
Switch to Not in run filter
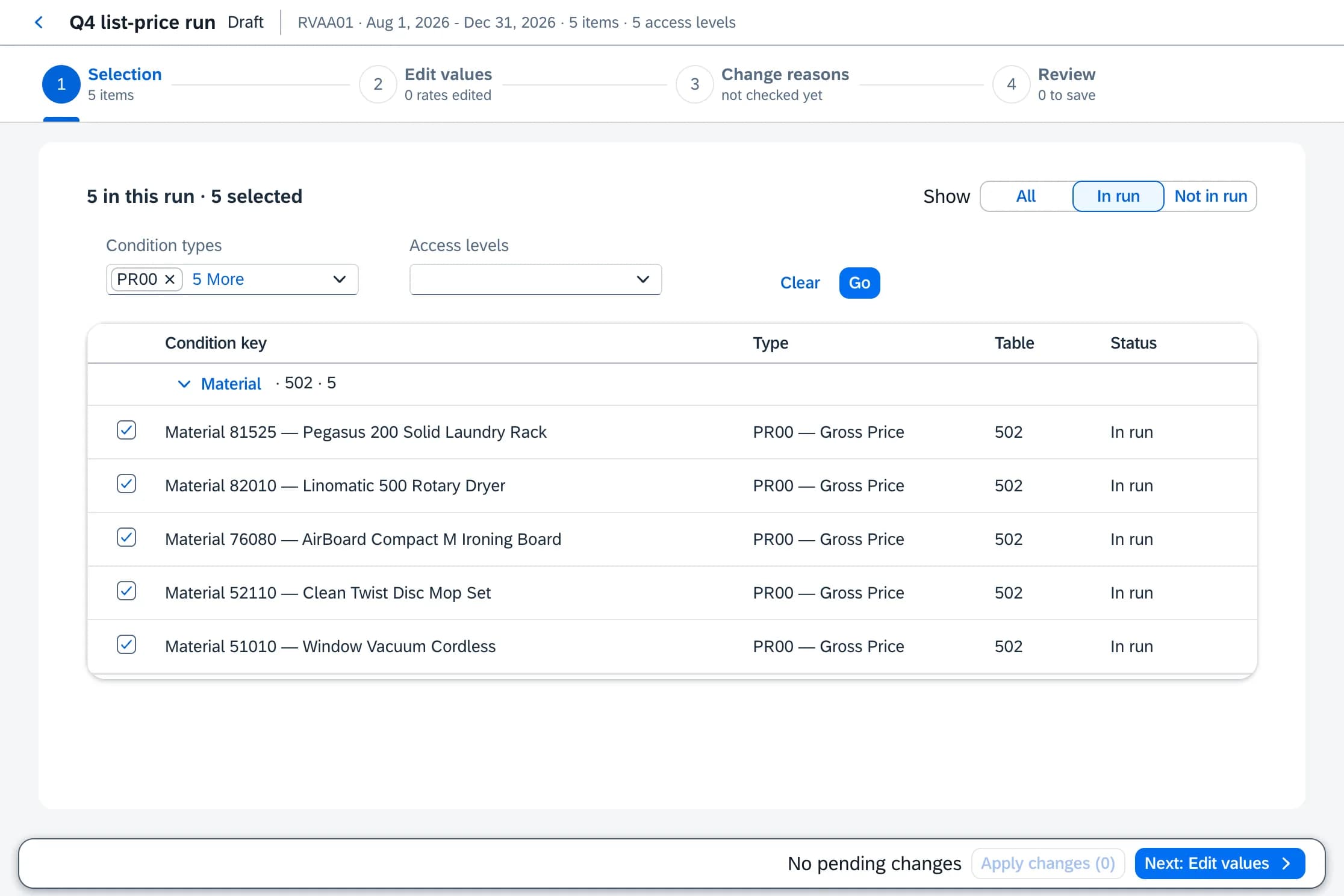(x=1210, y=196)
